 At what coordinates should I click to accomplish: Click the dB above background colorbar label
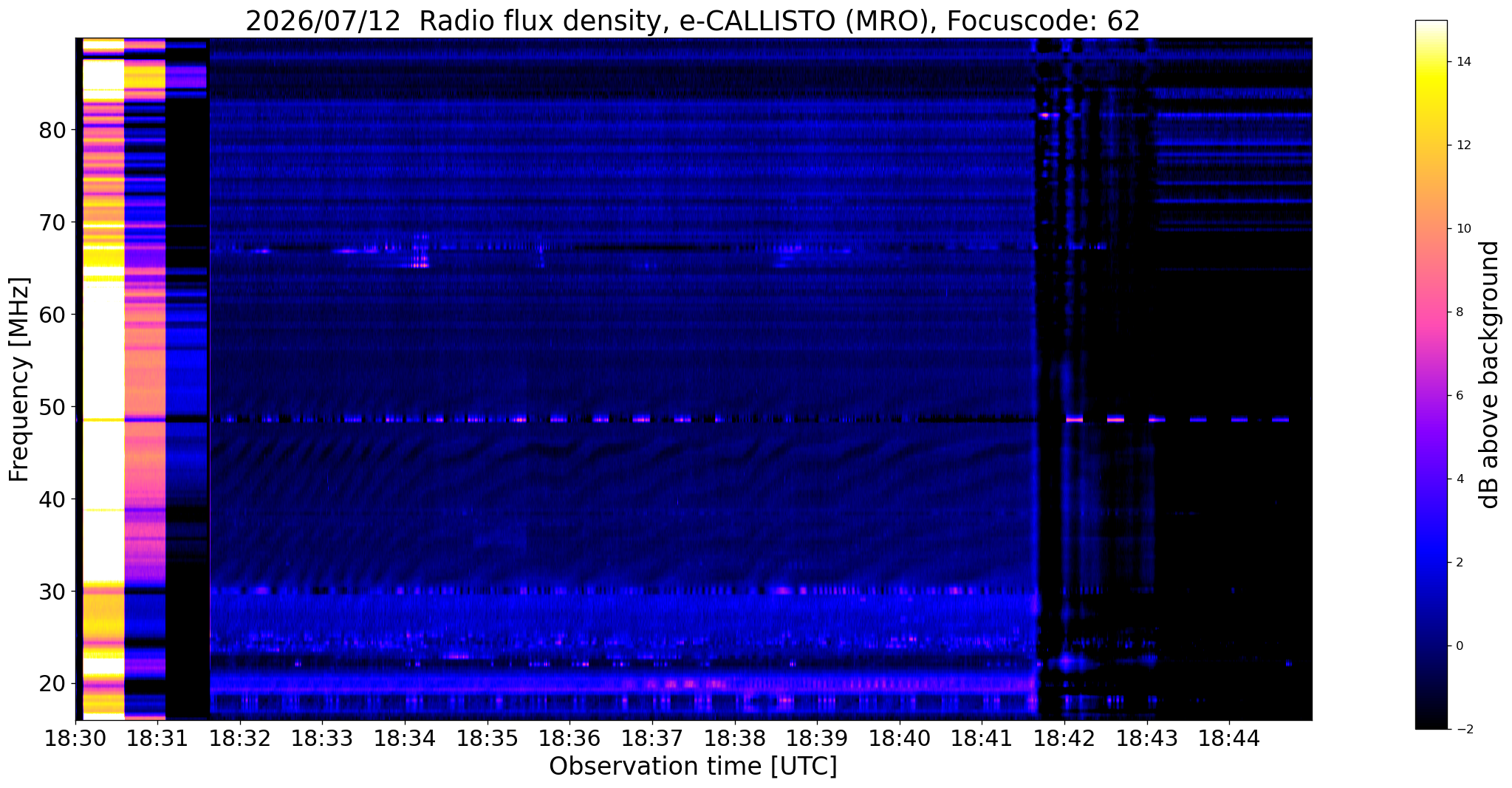[1490, 374]
